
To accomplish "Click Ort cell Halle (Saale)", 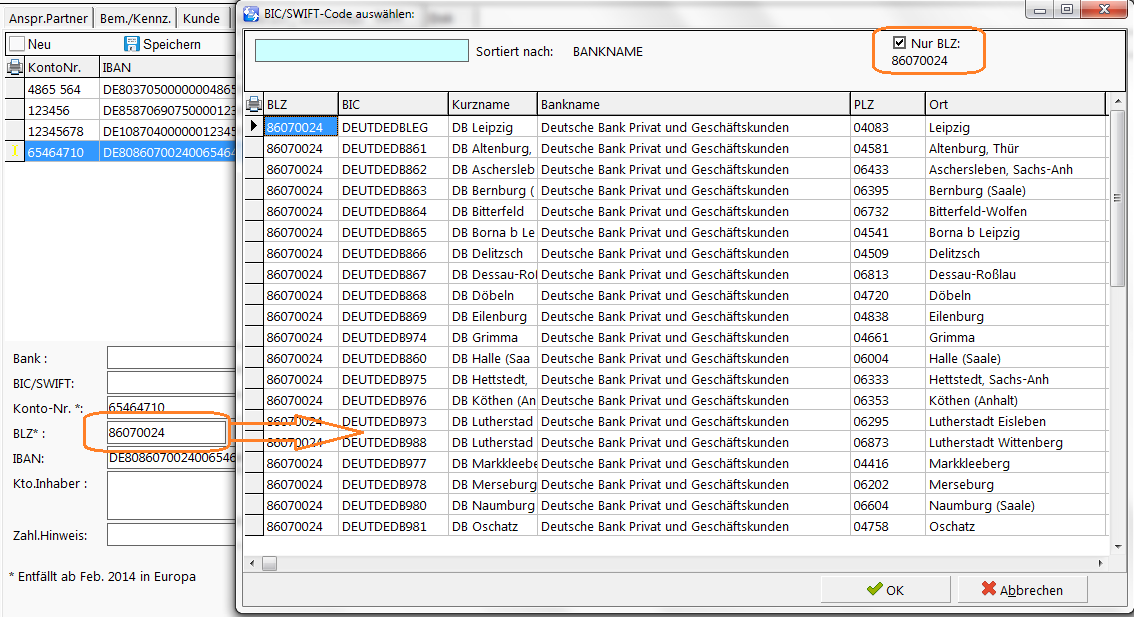I will point(1016,358).
